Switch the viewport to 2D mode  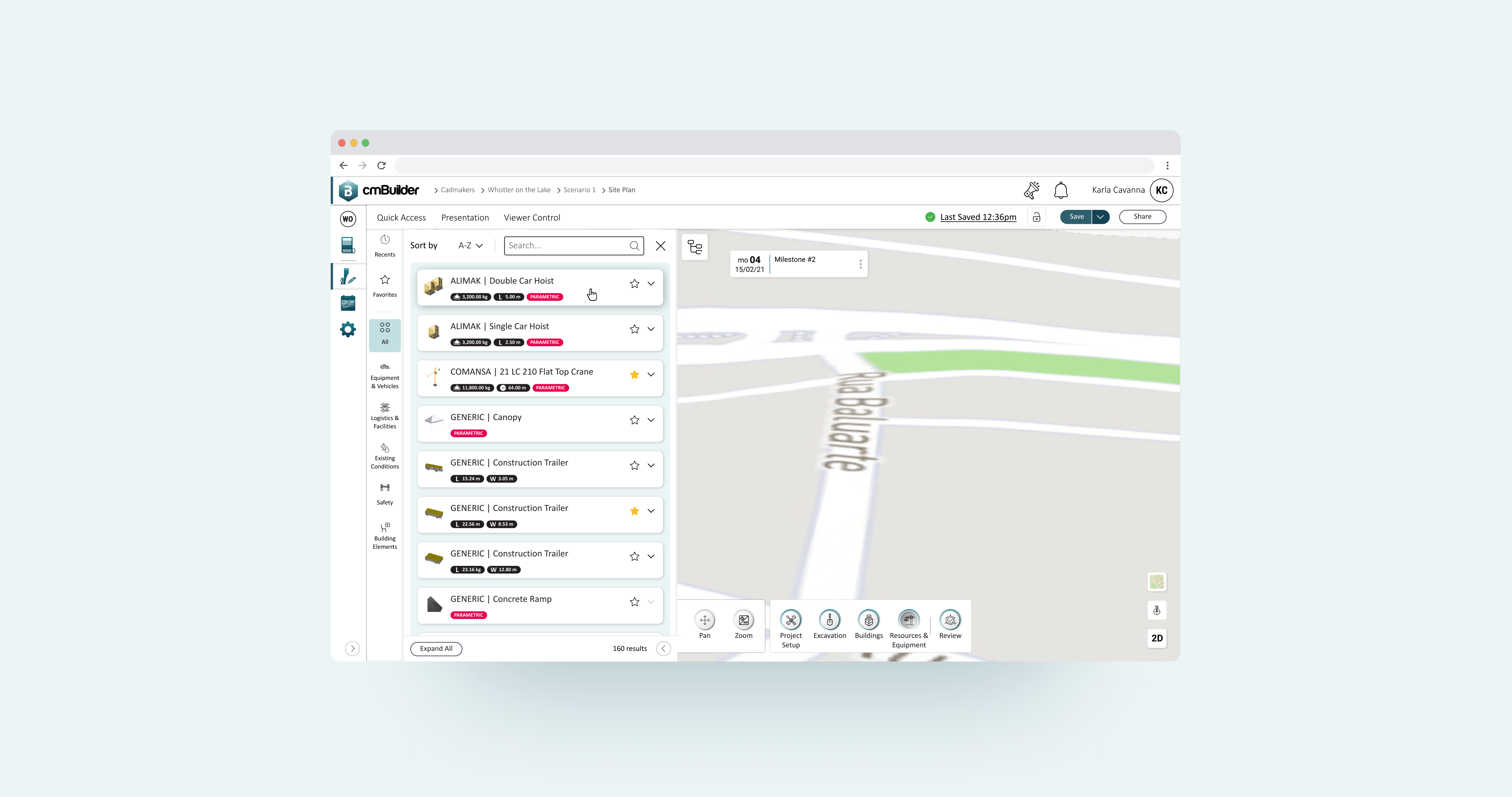pyautogui.click(x=1156, y=639)
